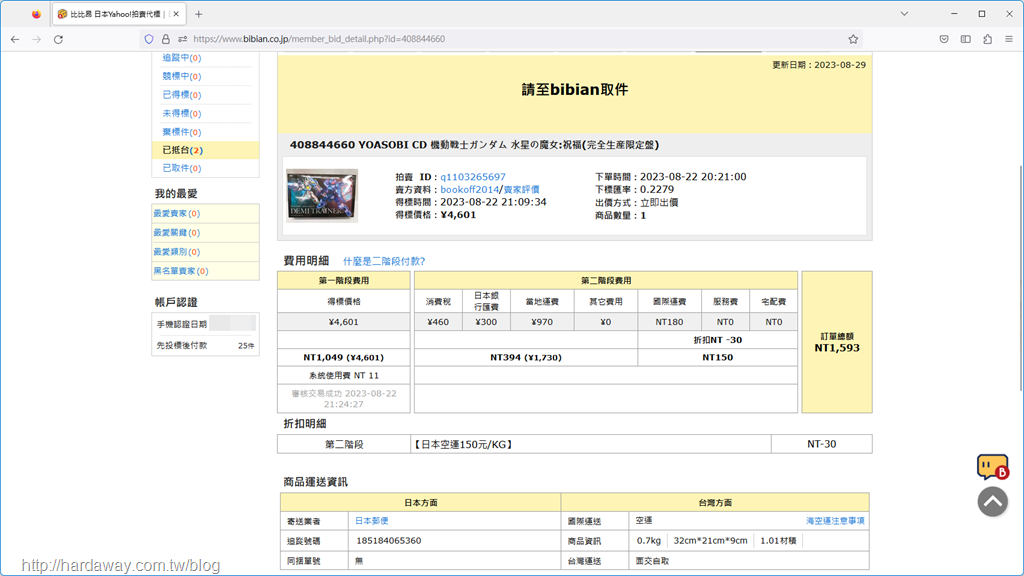This screenshot has height=576, width=1024.
Task: Open the Extensions puzzle icon
Action: [x=987, y=39]
